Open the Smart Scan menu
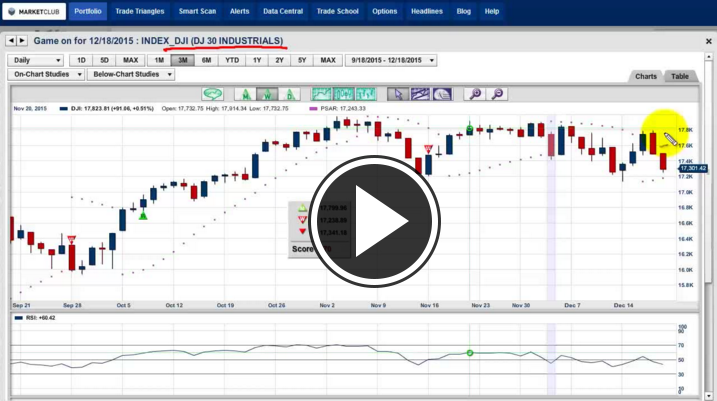 point(197,11)
